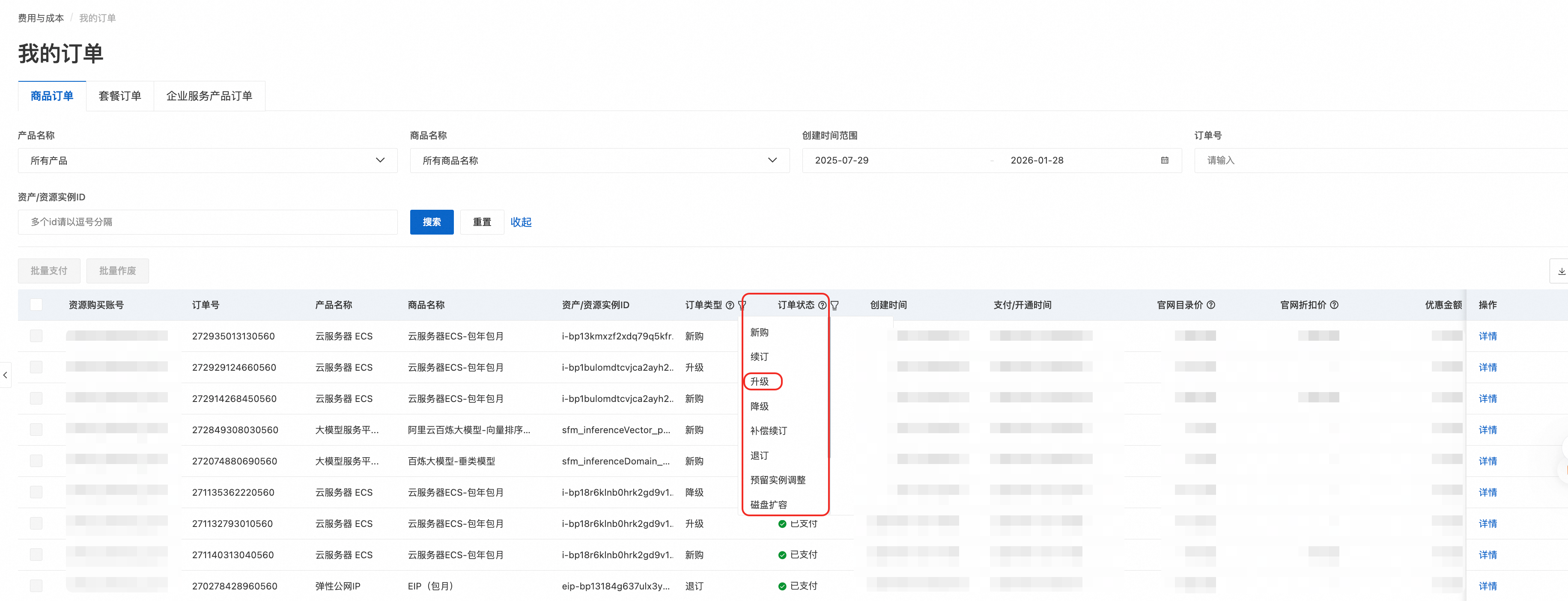1568x601 pixels.
Task: Go to 费用与成本 in the breadcrumb
Action: coord(41,18)
